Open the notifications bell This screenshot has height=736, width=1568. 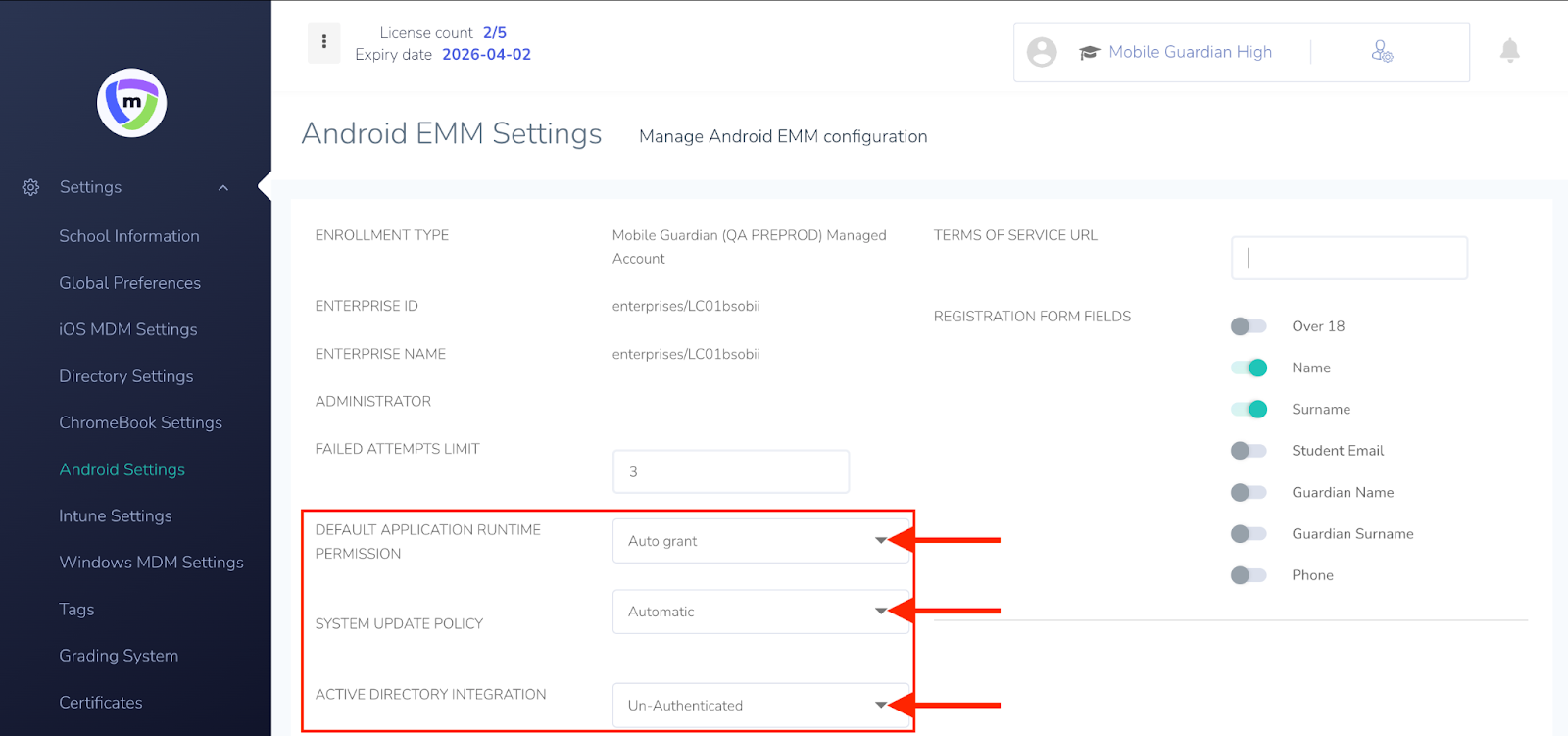click(x=1509, y=51)
